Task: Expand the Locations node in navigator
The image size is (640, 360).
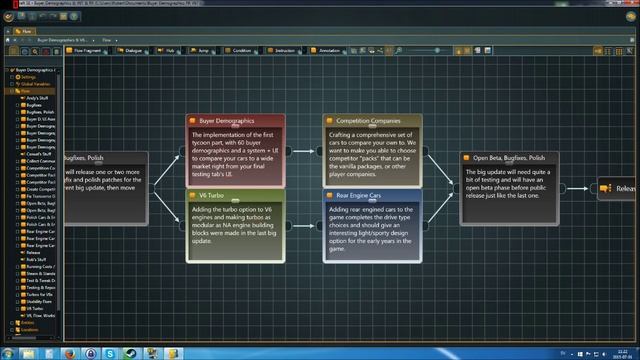Action: [12, 330]
